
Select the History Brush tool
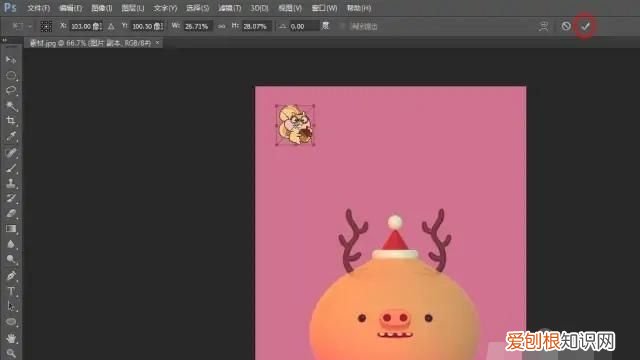pyautogui.click(x=11, y=198)
